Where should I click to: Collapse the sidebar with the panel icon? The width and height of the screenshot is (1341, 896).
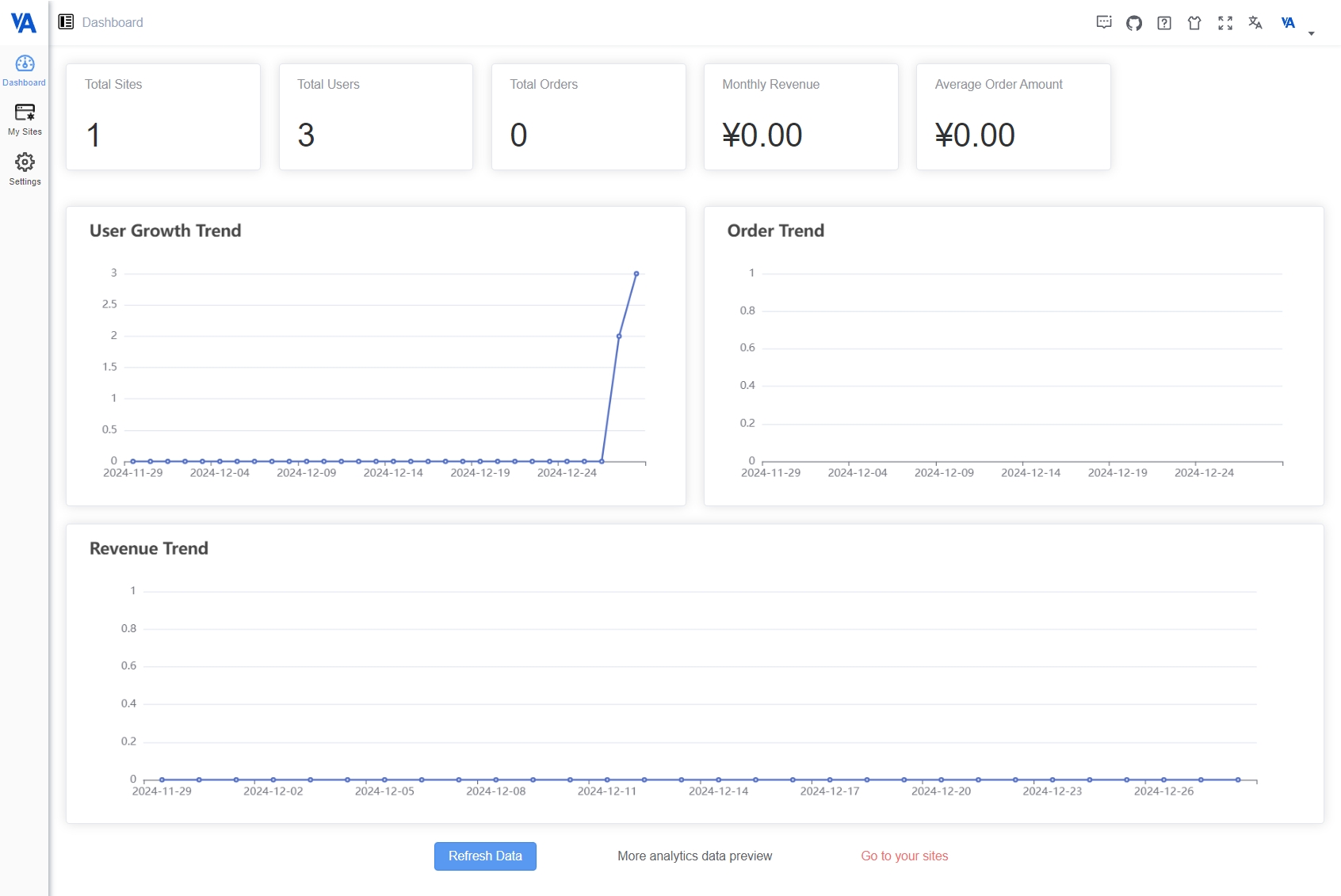pyautogui.click(x=66, y=21)
